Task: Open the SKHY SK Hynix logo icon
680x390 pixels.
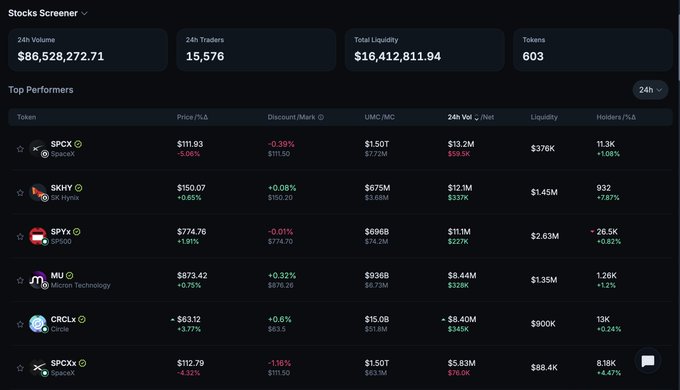Action: click(x=38, y=192)
